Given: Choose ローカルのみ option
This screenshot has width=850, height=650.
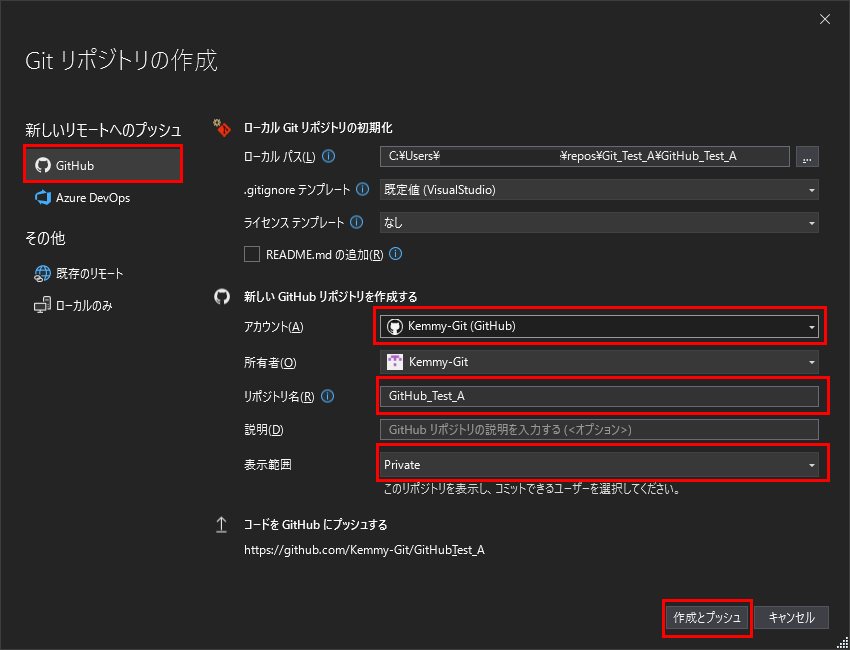Looking at the screenshot, I should [x=84, y=305].
